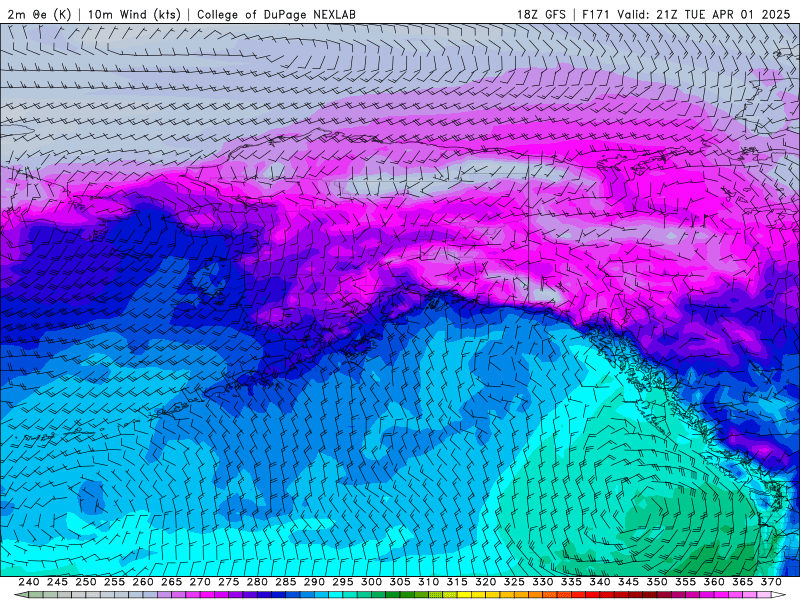
Task: Click the 245 value on the color scale
Action: [x=57, y=582]
